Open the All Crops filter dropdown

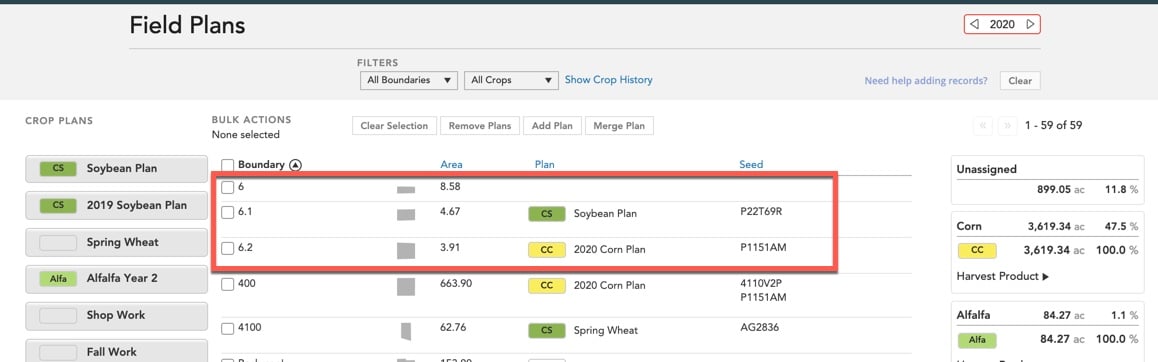(x=510, y=80)
